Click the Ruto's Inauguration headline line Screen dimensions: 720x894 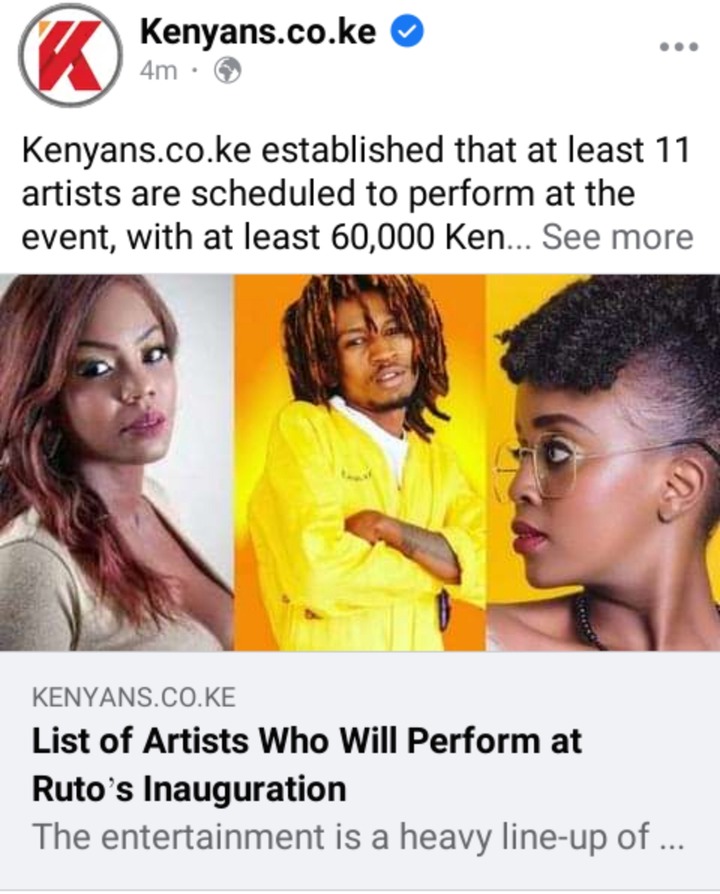[189, 789]
